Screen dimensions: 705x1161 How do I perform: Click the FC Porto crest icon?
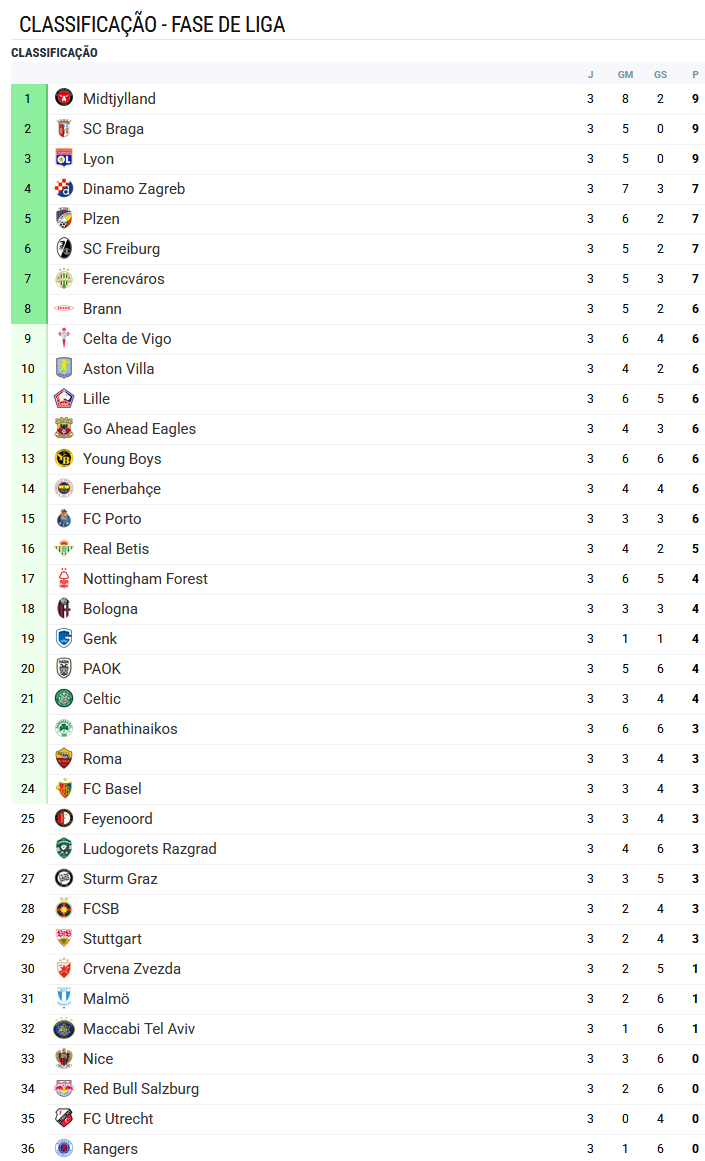click(64, 518)
